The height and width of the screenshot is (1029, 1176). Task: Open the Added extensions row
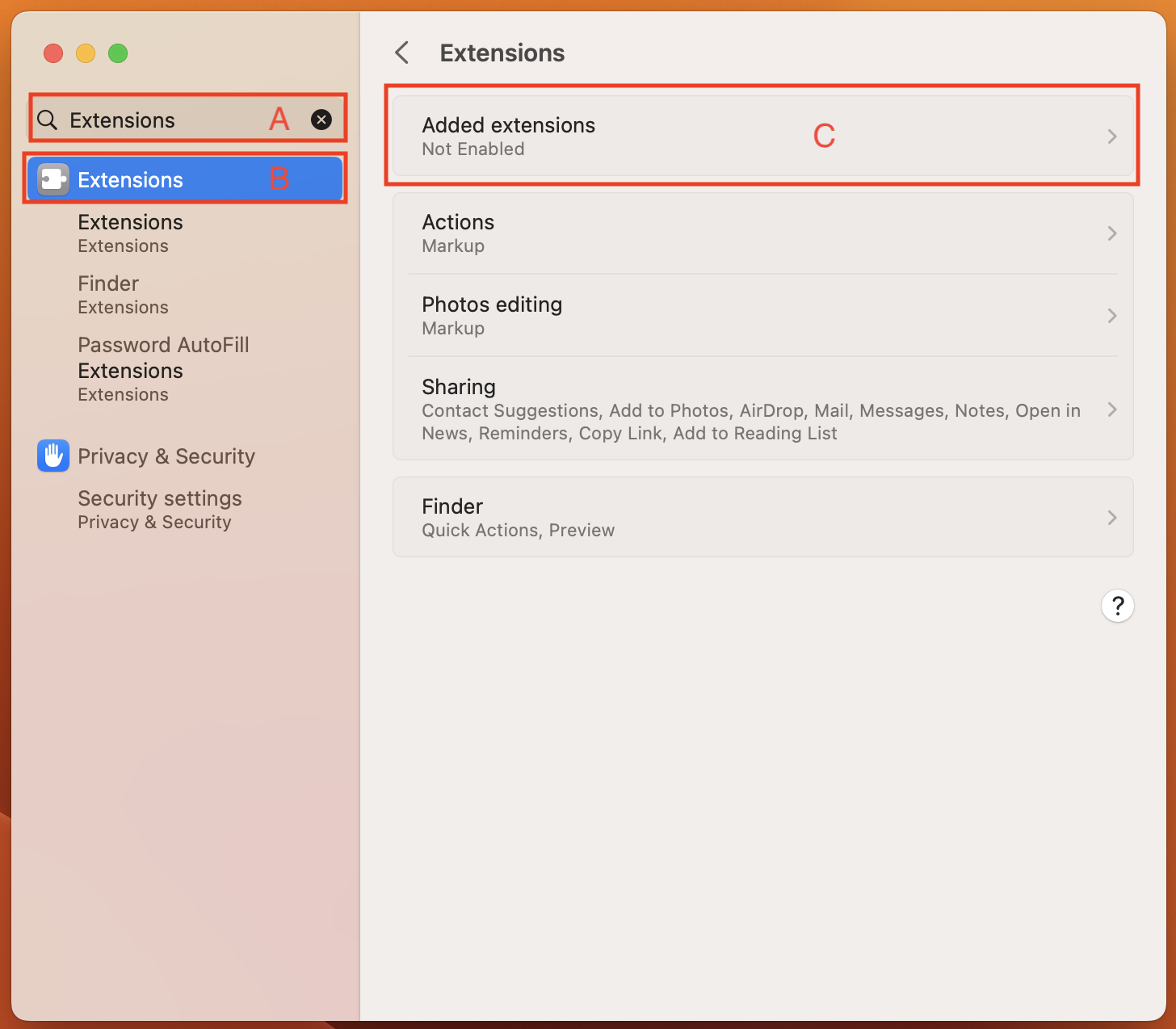763,136
